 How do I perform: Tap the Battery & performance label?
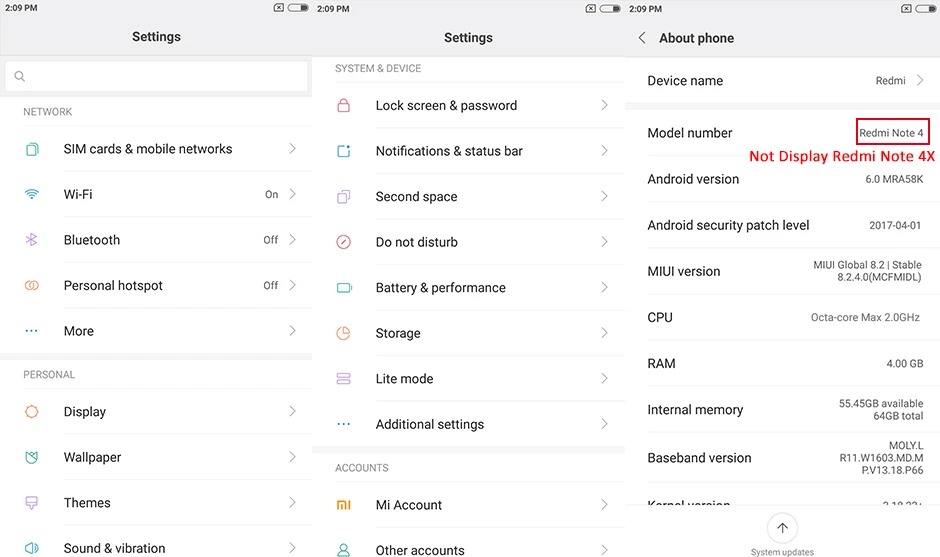point(441,288)
